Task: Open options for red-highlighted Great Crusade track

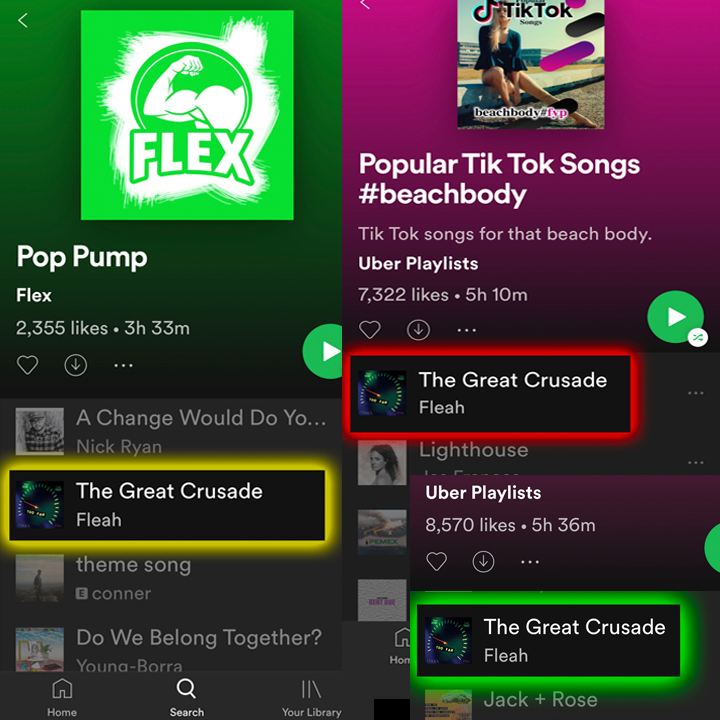Action: click(696, 393)
